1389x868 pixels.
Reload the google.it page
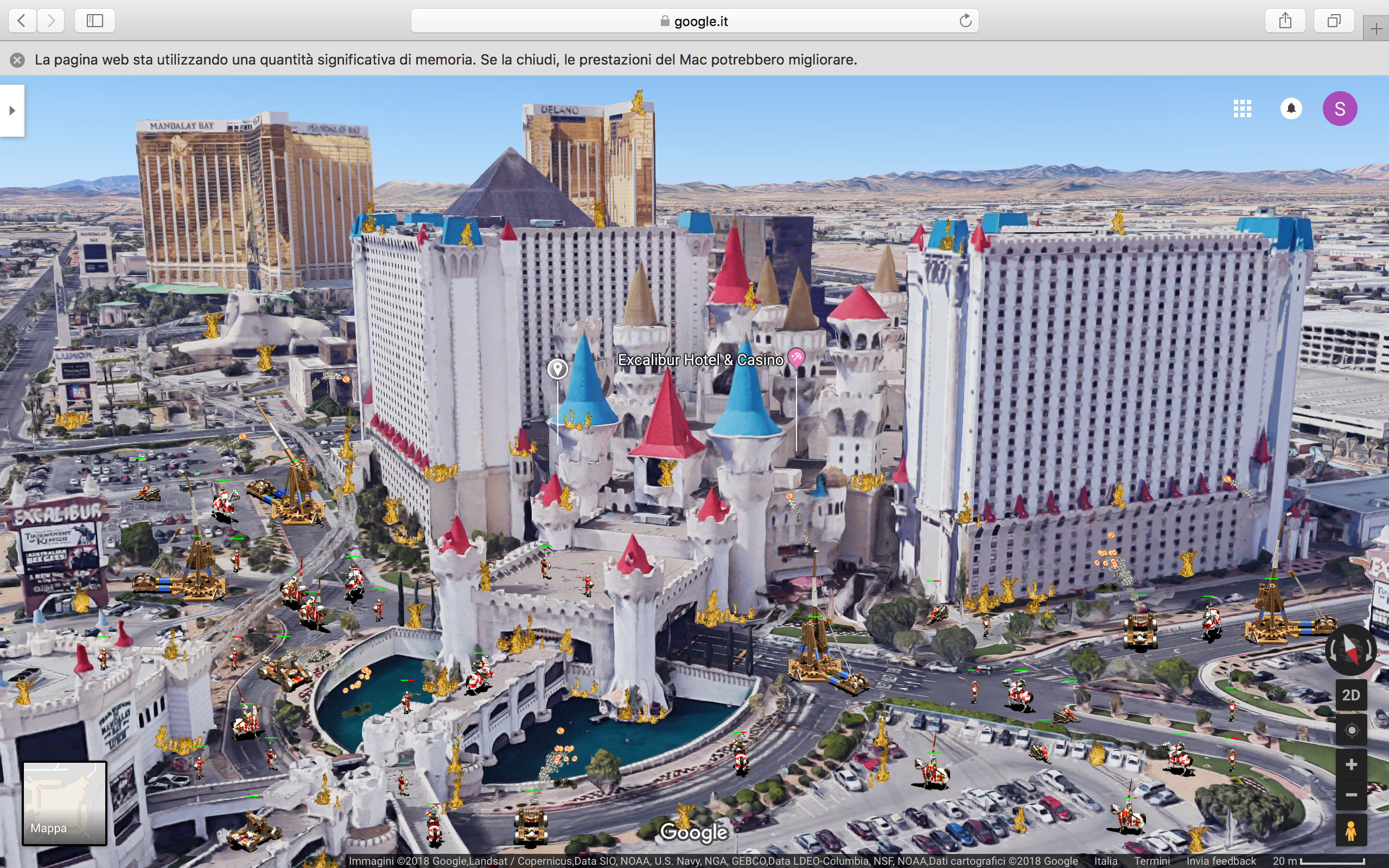[965, 21]
